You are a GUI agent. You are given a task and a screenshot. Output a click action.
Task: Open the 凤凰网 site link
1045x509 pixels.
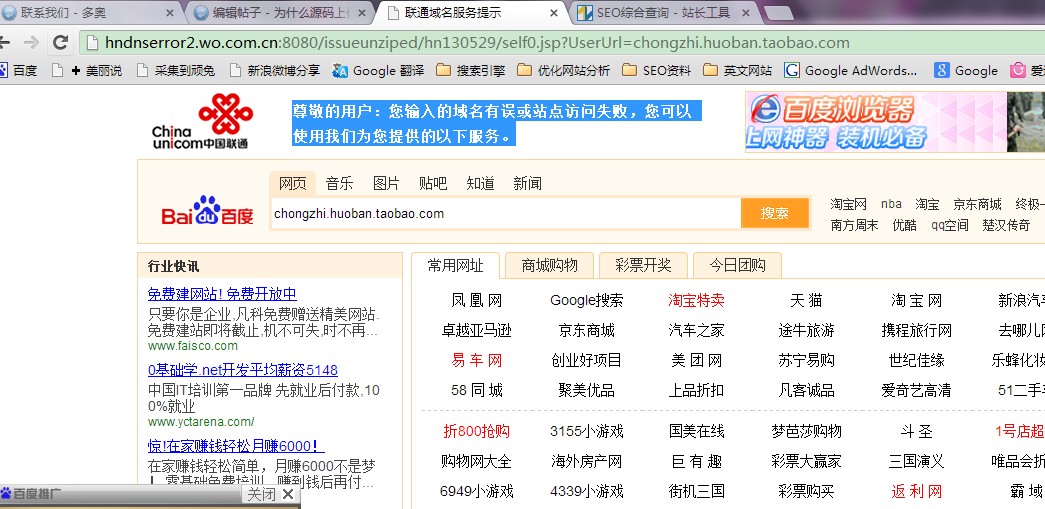477,300
